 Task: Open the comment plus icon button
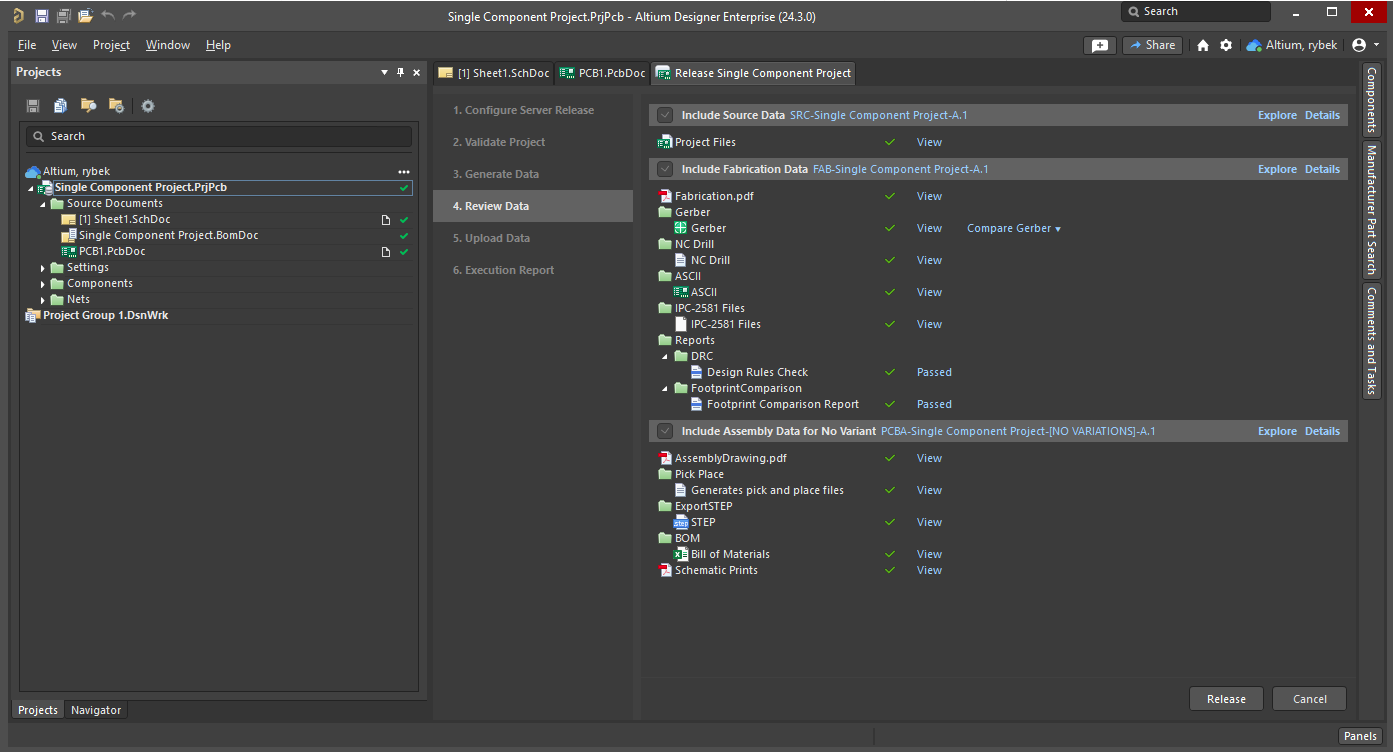pyautogui.click(x=1100, y=45)
